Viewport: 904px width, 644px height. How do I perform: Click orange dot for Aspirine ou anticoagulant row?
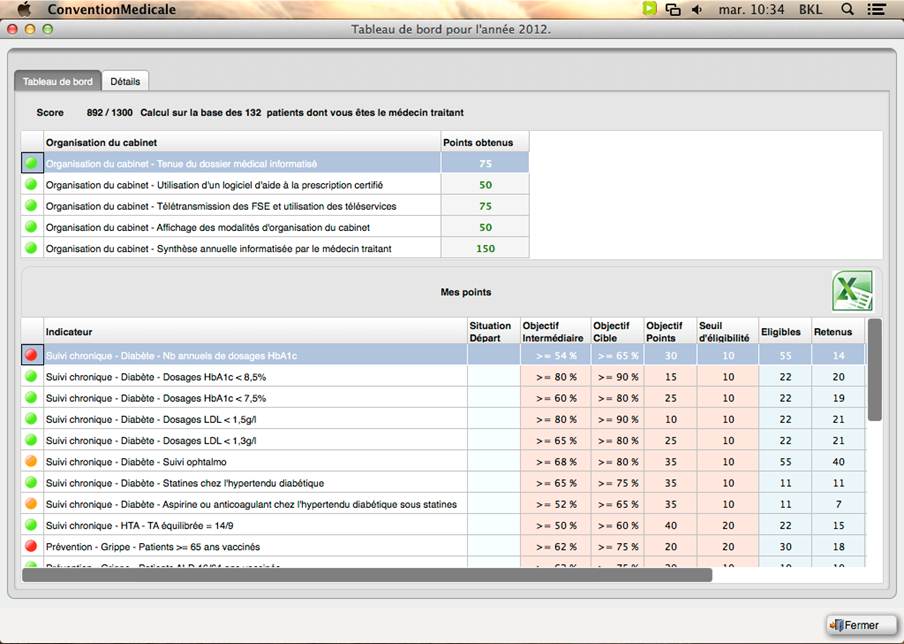tap(32, 503)
